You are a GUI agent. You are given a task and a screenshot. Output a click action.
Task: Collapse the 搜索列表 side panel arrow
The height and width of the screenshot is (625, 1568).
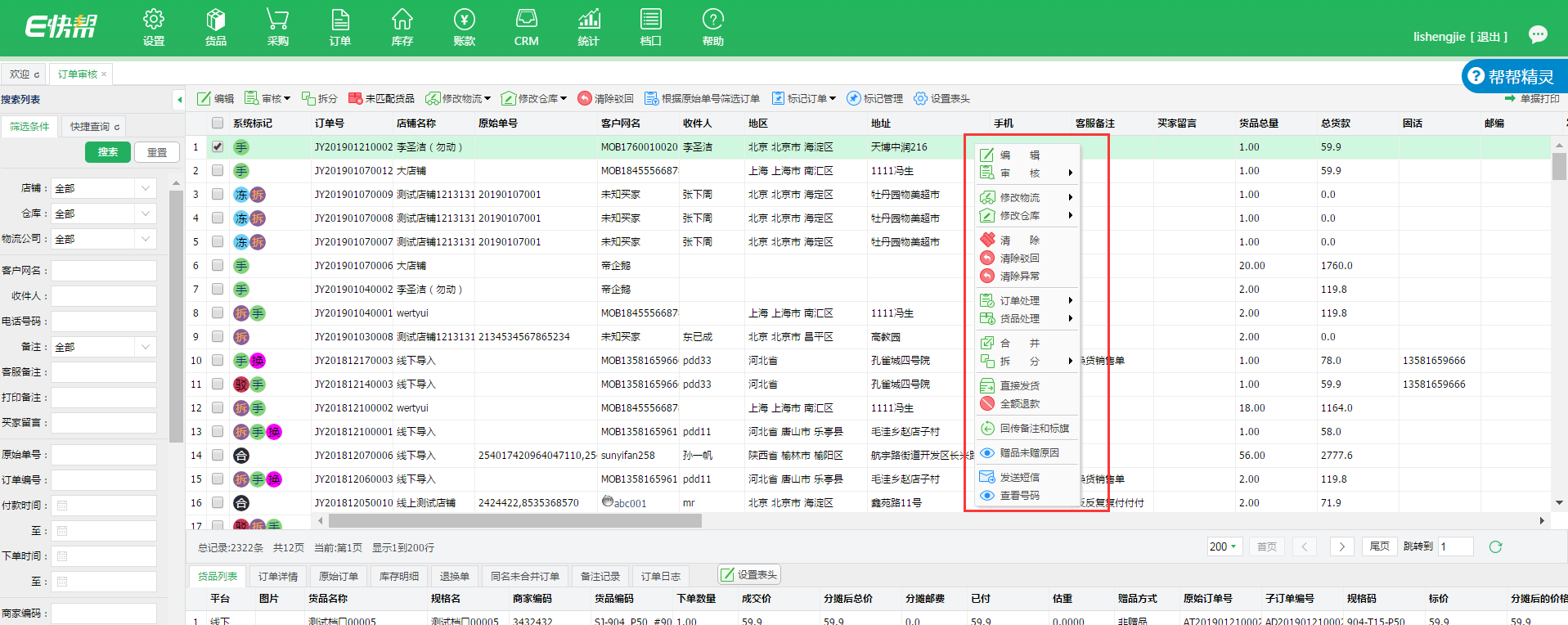[x=179, y=100]
